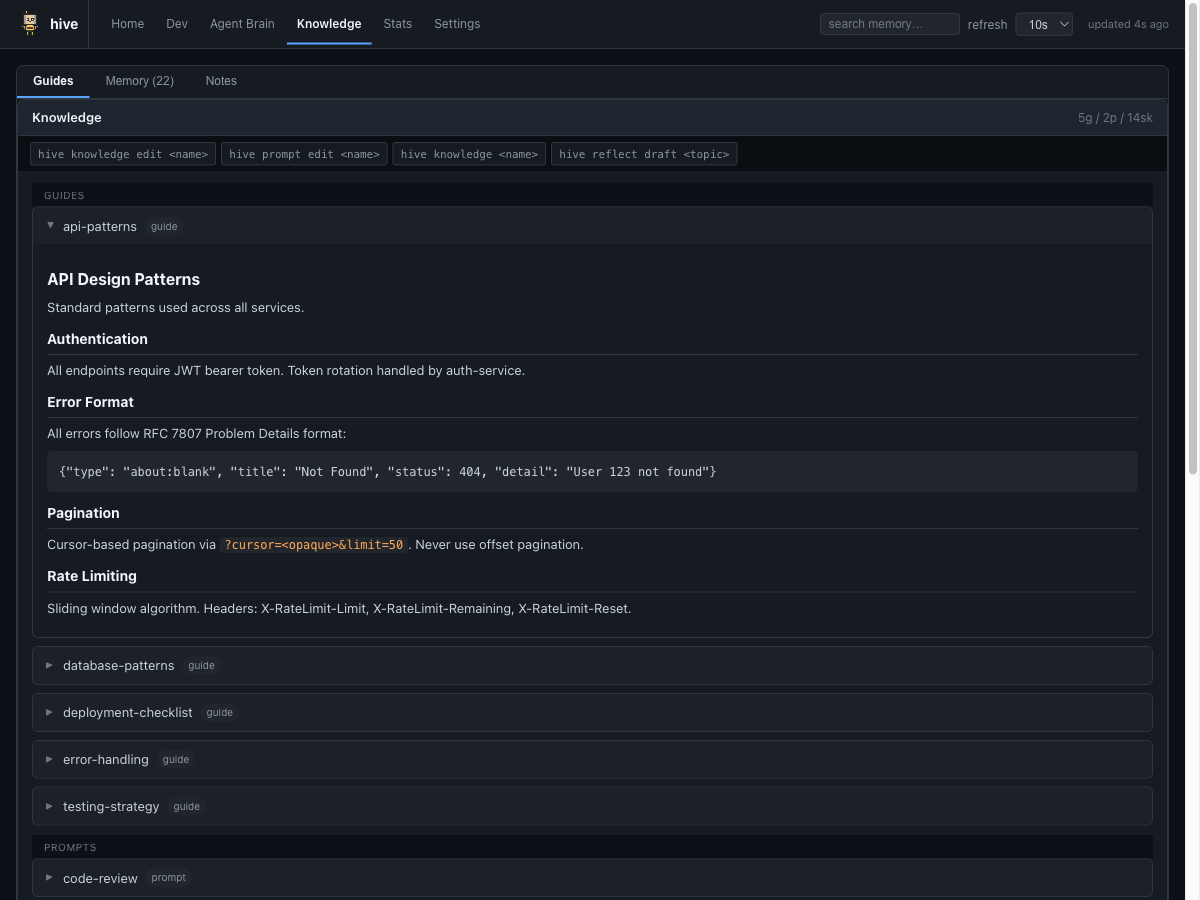This screenshot has height=900, width=1200.
Task: Click the refresh button
Action: point(987,24)
